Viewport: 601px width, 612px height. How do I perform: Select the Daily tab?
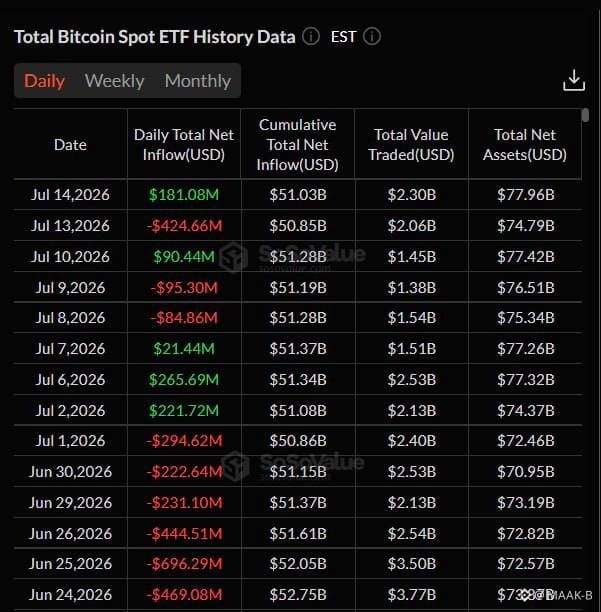pos(44,81)
